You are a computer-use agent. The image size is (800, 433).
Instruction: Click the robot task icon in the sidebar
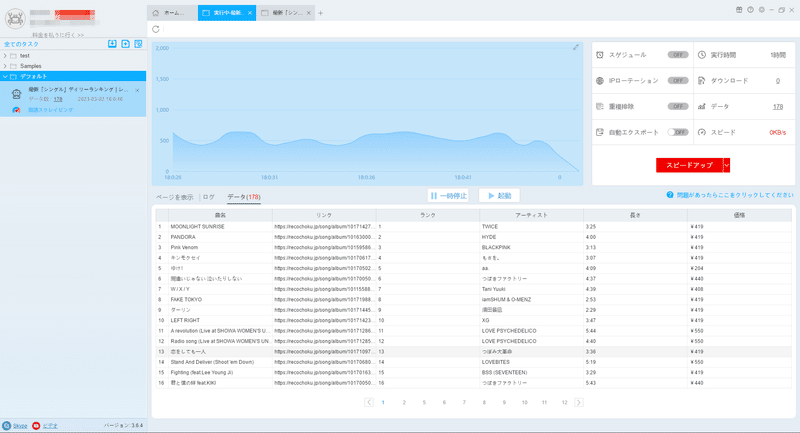coord(16,94)
